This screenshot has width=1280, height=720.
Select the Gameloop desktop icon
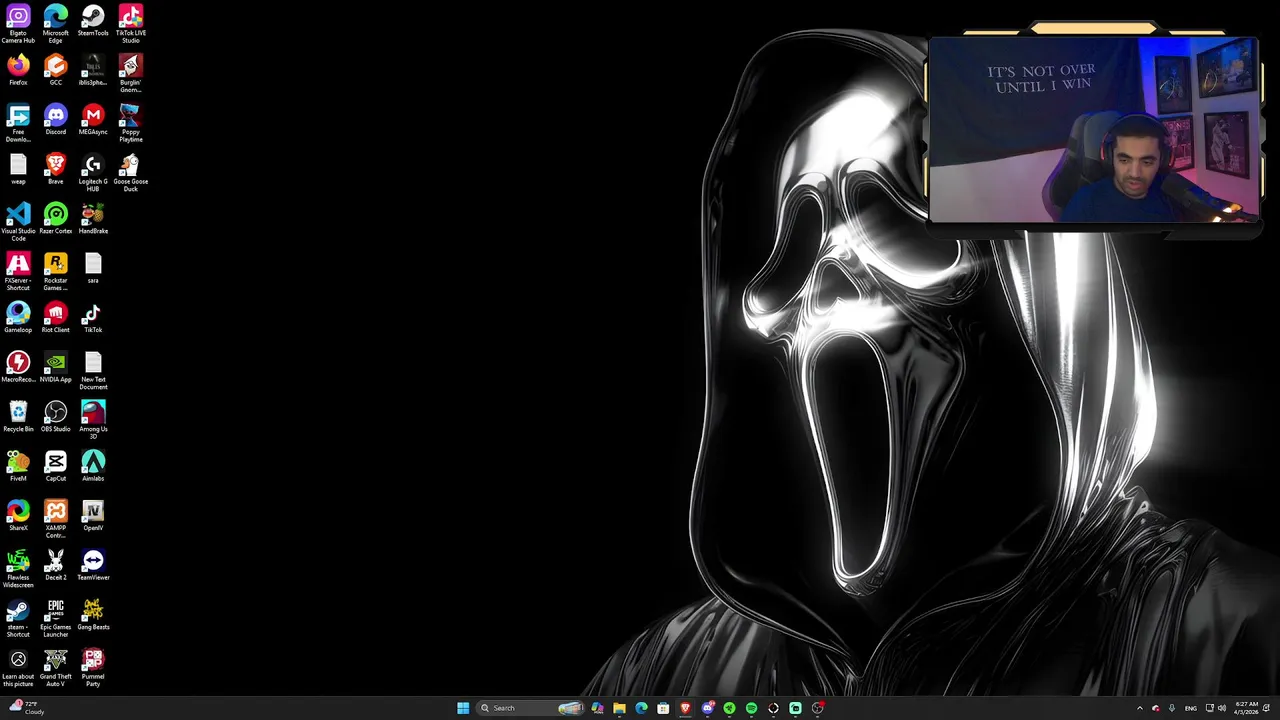click(x=18, y=318)
